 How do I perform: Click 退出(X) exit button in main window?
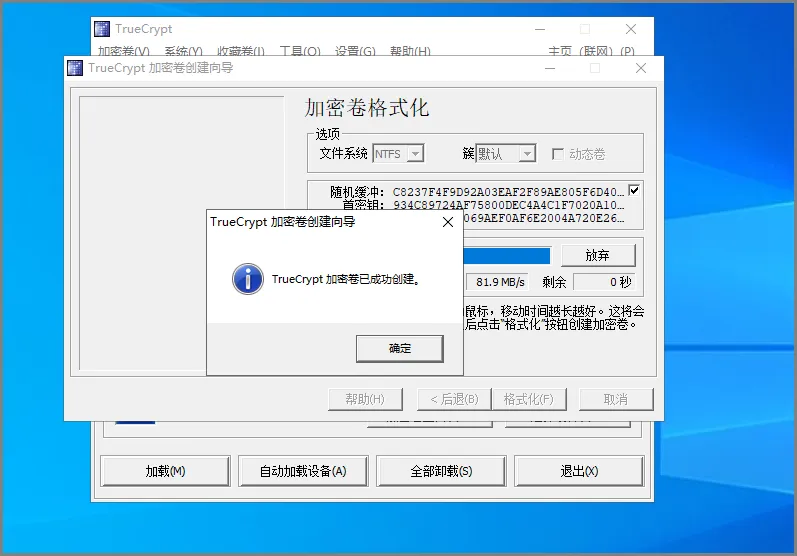point(579,471)
